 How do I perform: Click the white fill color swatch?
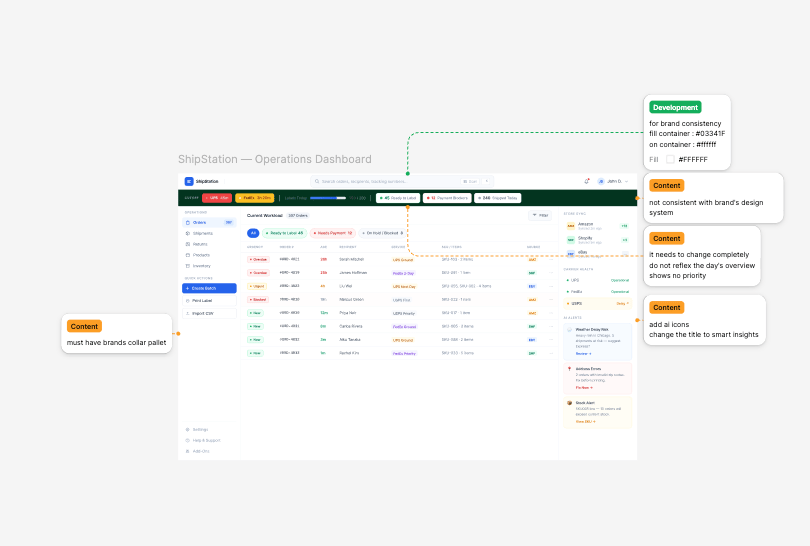670,159
